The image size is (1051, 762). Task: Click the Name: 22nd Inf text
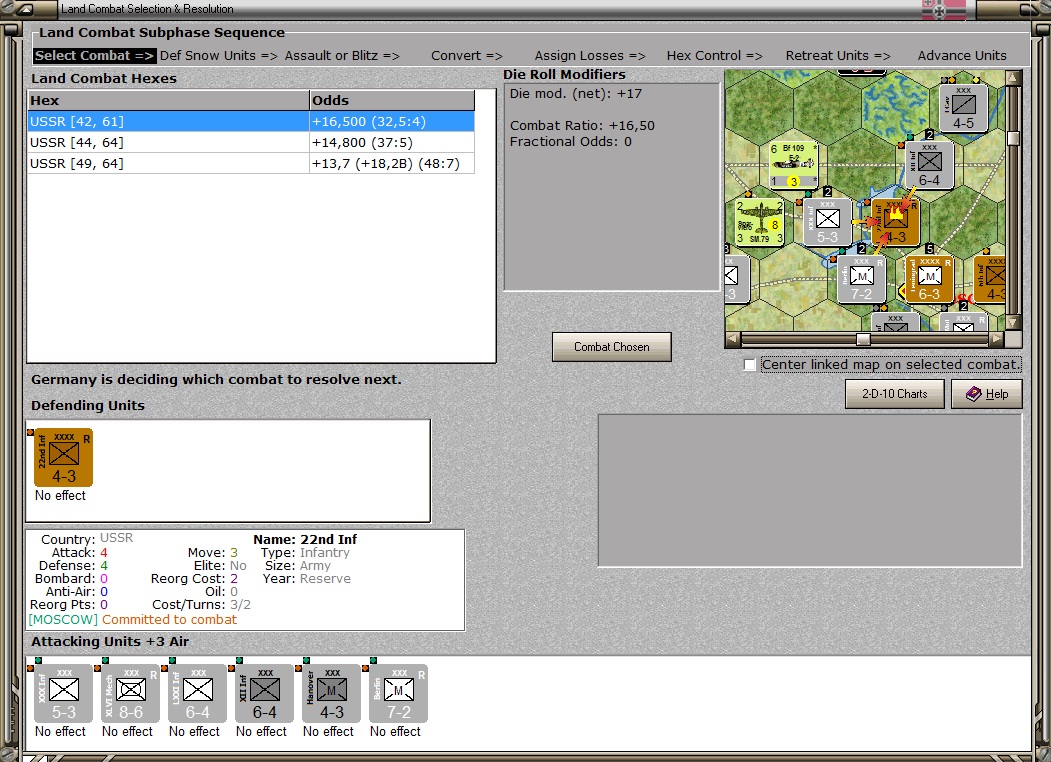tap(305, 539)
